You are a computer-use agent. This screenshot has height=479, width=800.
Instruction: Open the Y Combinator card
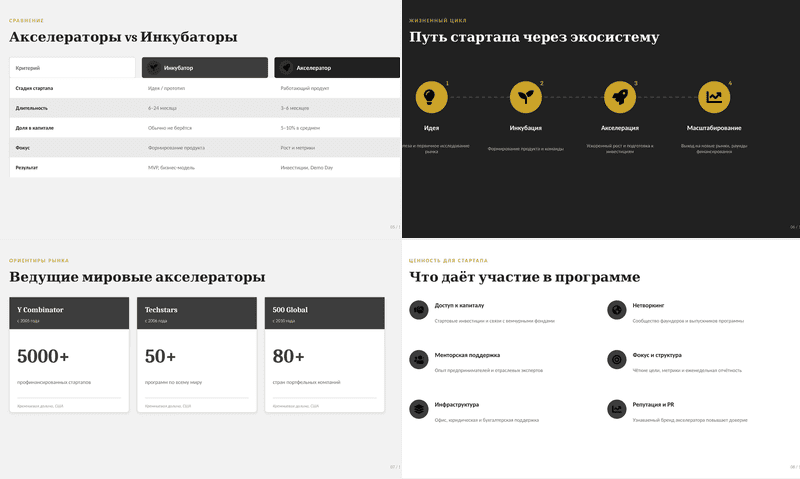pos(69,355)
